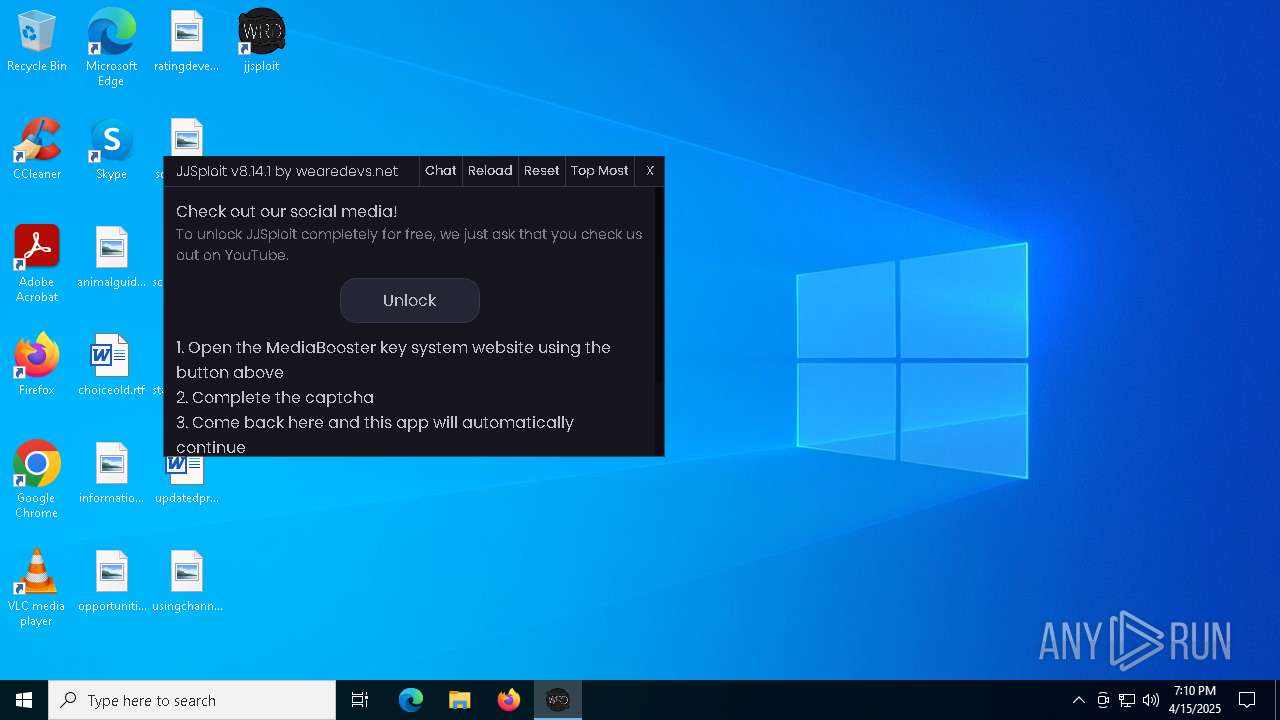This screenshot has height=720, width=1280.
Task: Show hidden system tray icons
Action: [x=1078, y=700]
